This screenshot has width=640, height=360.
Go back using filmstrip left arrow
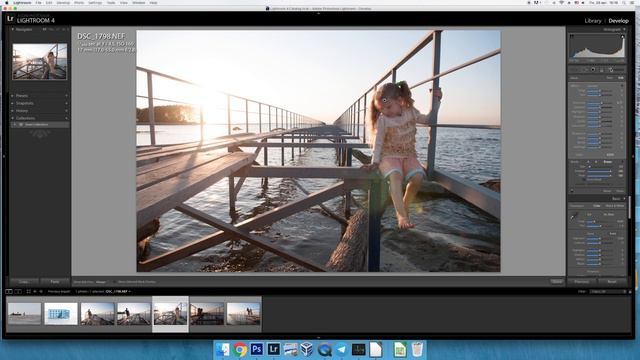point(35,291)
